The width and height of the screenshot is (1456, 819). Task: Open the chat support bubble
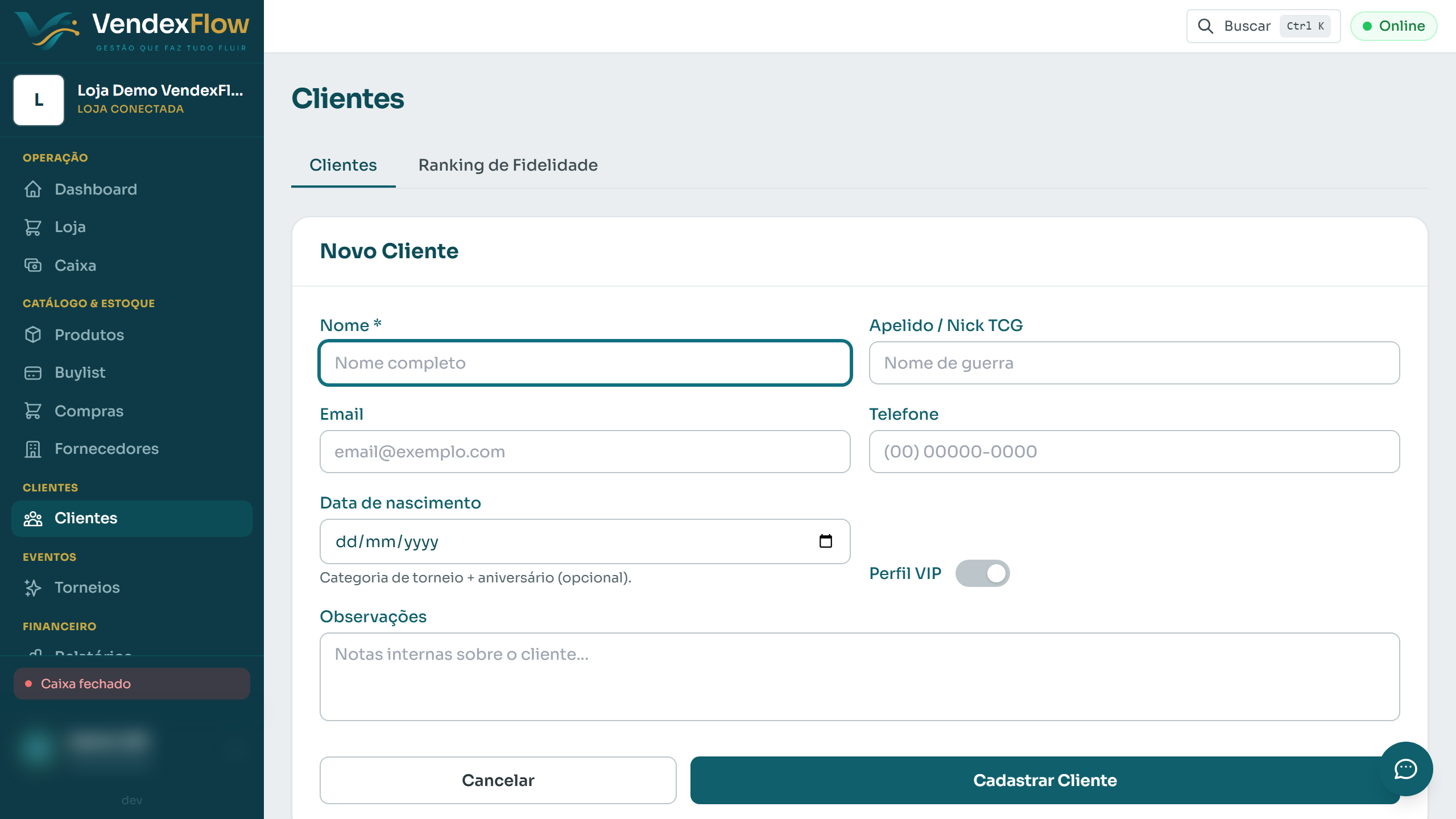coord(1406,768)
